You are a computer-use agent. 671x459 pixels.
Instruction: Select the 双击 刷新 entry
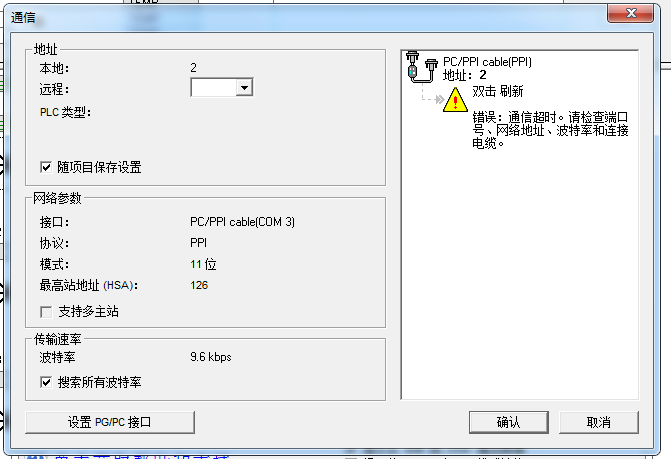[x=498, y=91]
